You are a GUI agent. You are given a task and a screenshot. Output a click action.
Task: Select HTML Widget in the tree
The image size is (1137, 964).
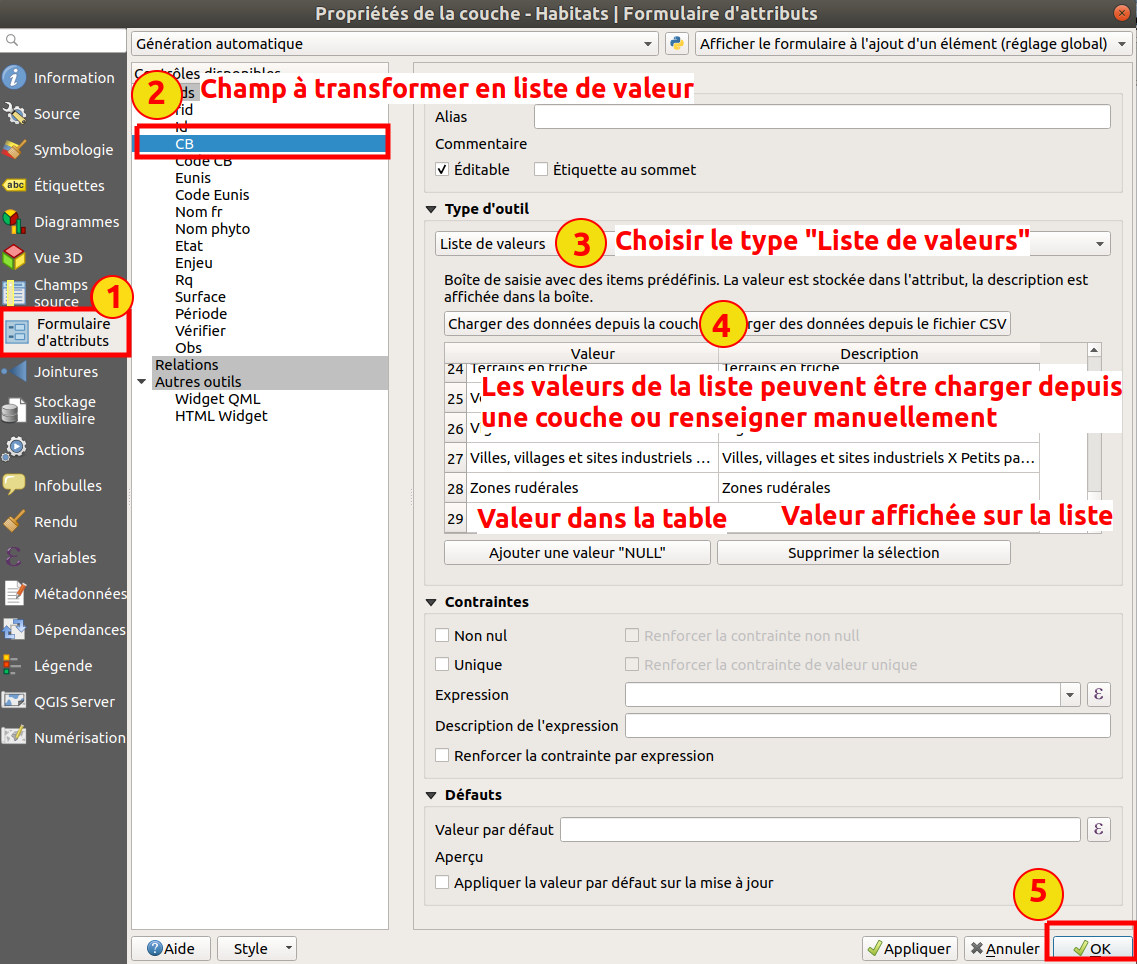click(221, 416)
